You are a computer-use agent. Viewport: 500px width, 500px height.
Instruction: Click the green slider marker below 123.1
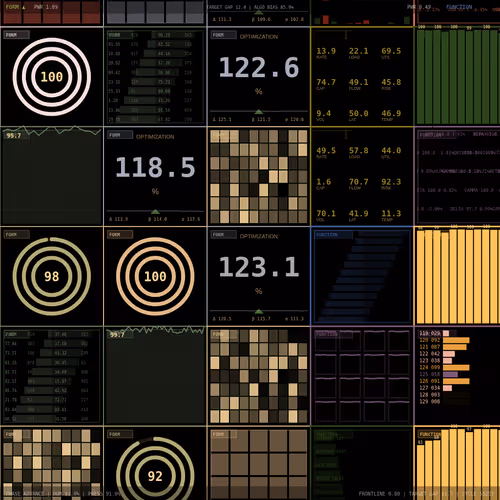pyautogui.click(x=259, y=311)
